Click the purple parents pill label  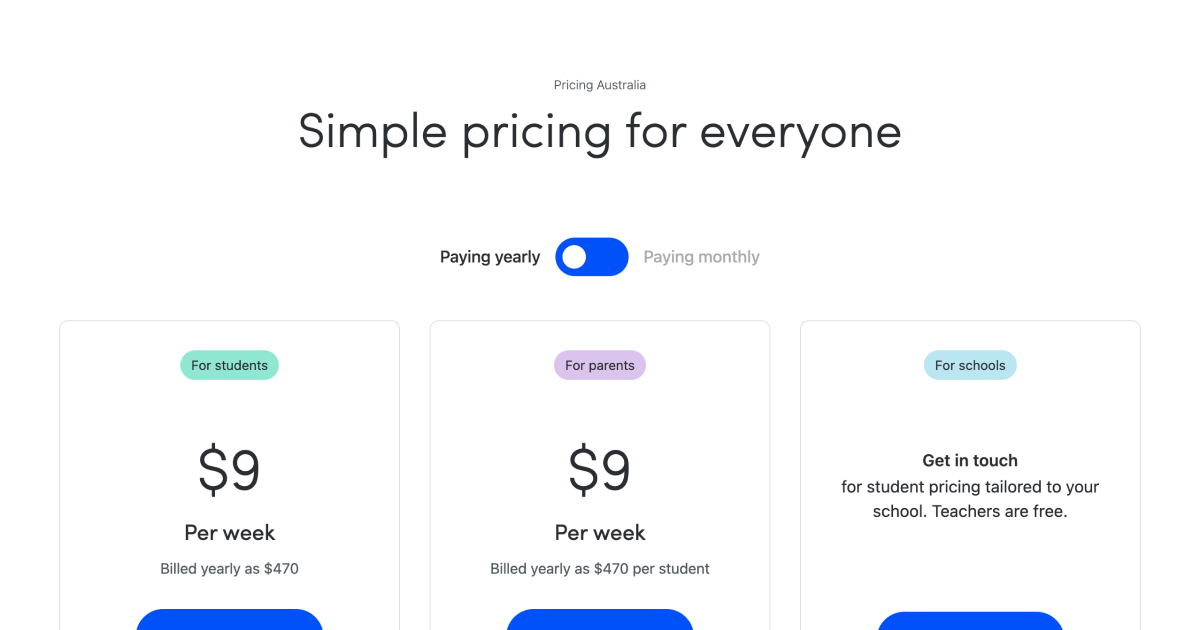pos(600,365)
